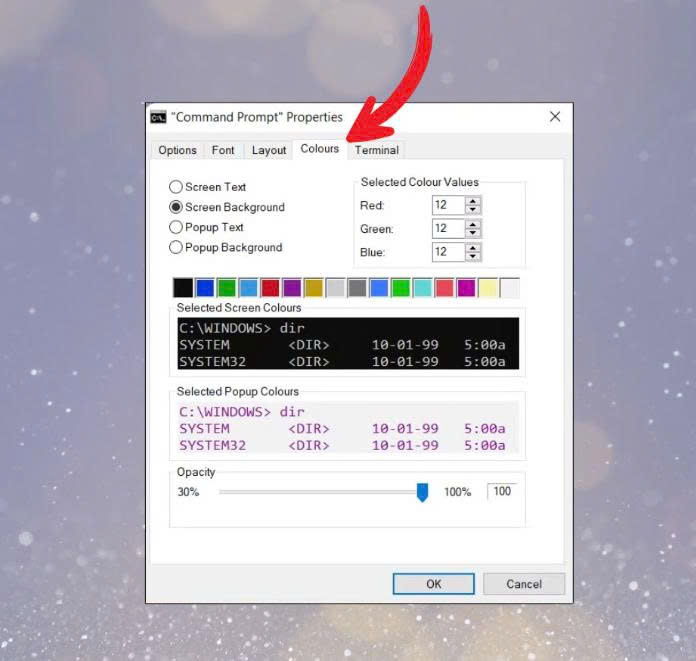The image size is (696, 661).
Task: Pick the dark red colour swatch
Action: 270,288
